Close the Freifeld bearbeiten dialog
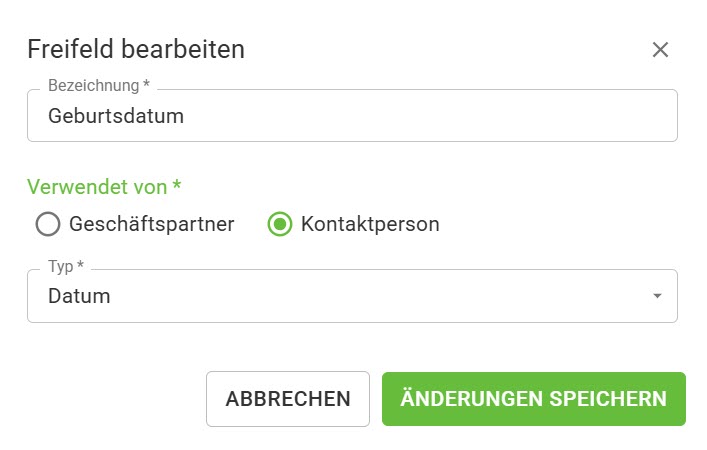707x450 pixels. click(x=660, y=50)
